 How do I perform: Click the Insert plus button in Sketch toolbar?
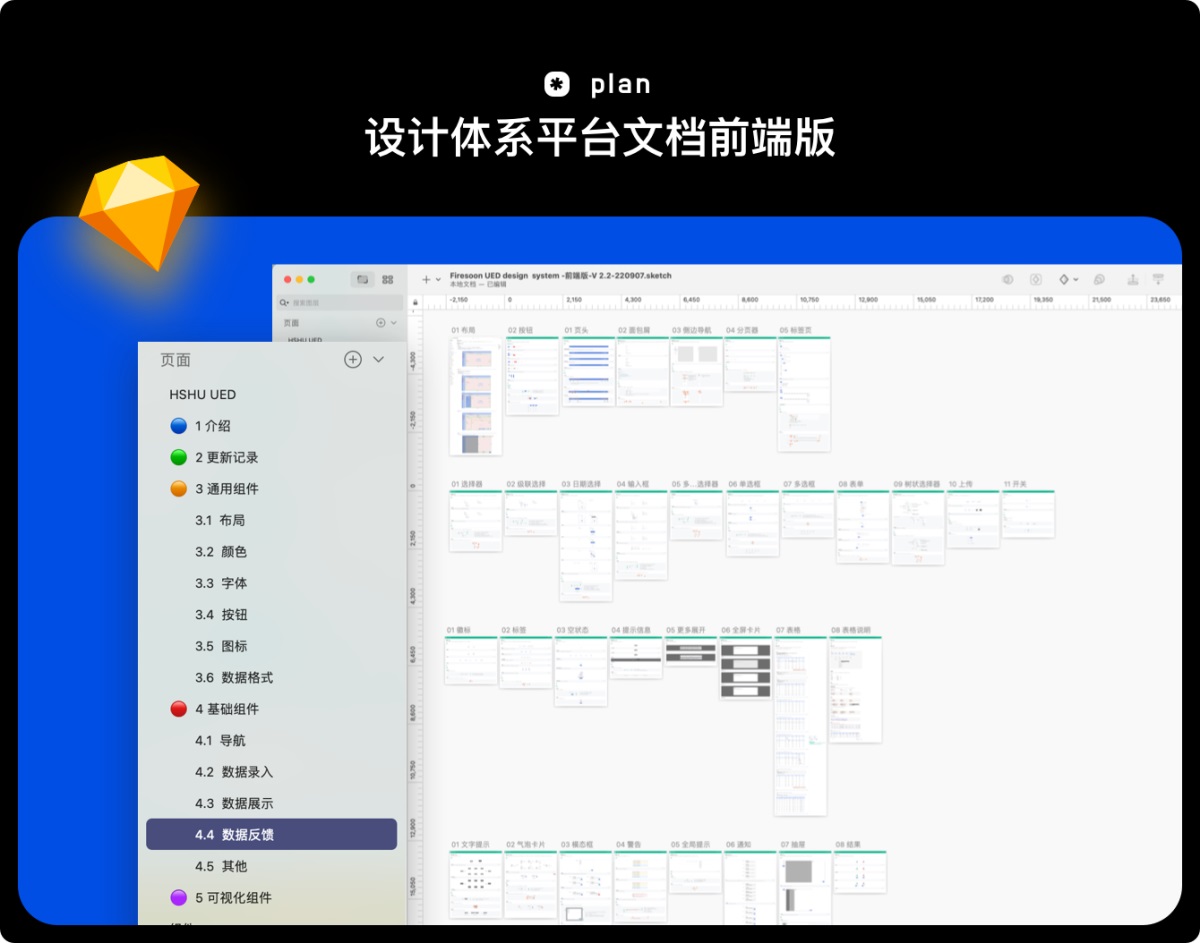pyautogui.click(x=426, y=279)
